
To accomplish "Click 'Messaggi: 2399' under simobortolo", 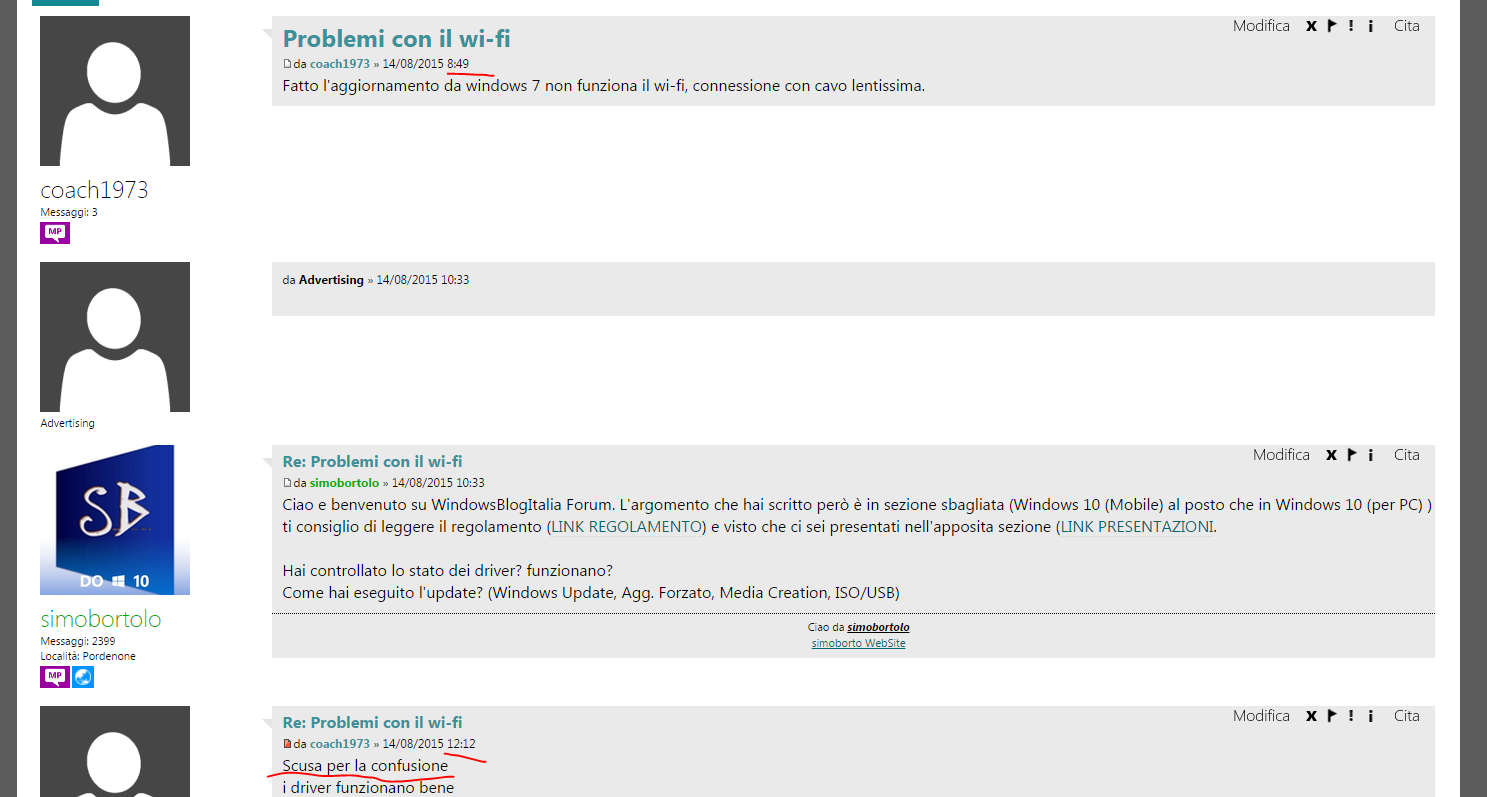I will (77, 642).
